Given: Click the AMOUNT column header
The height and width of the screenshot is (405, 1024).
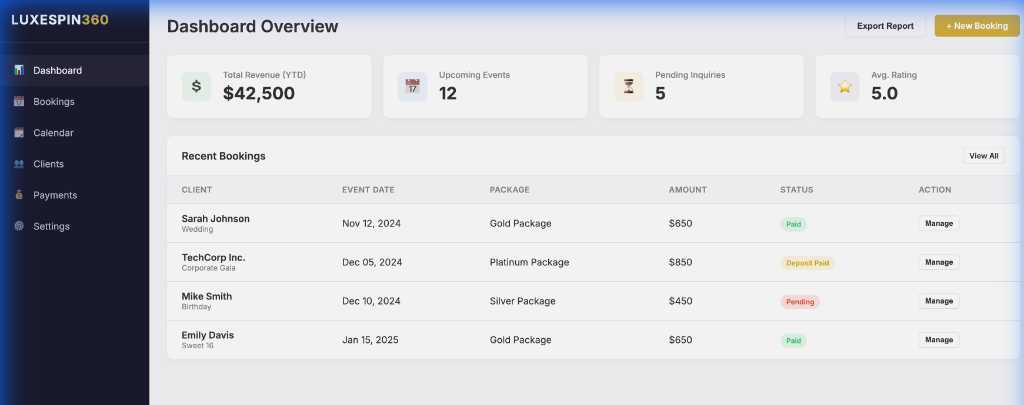Looking at the screenshot, I should pos(688,190).
